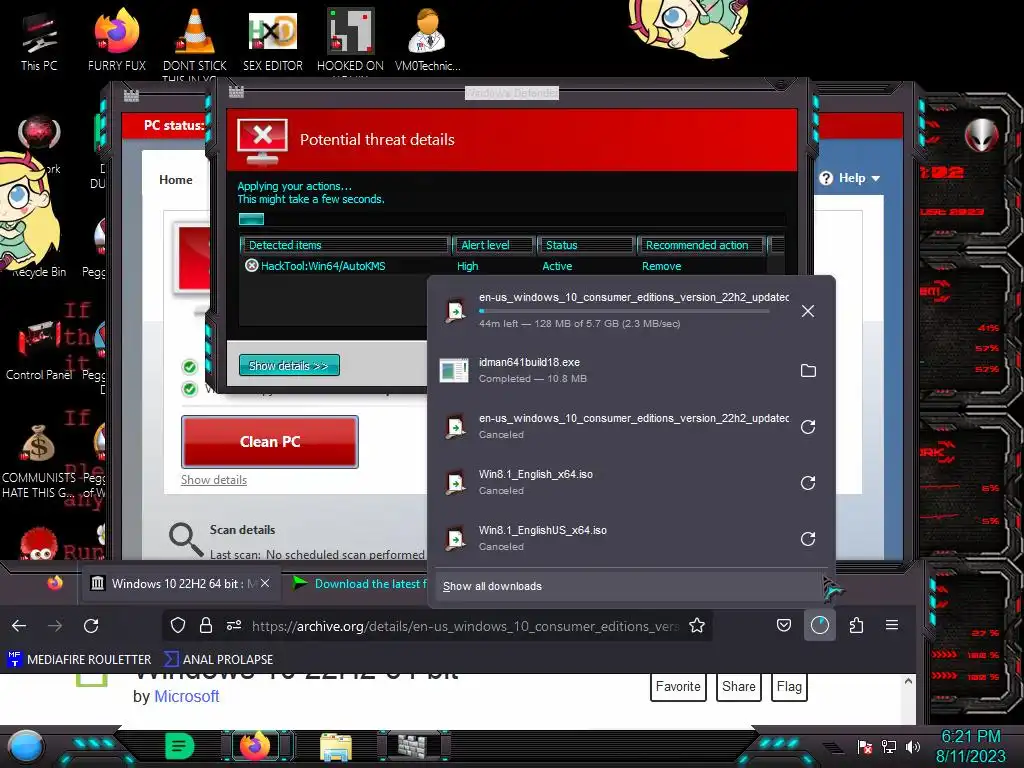Open the VM0Technic desktop shortcut
Screen dimensions: 1024x768
[x=427, y=41]
